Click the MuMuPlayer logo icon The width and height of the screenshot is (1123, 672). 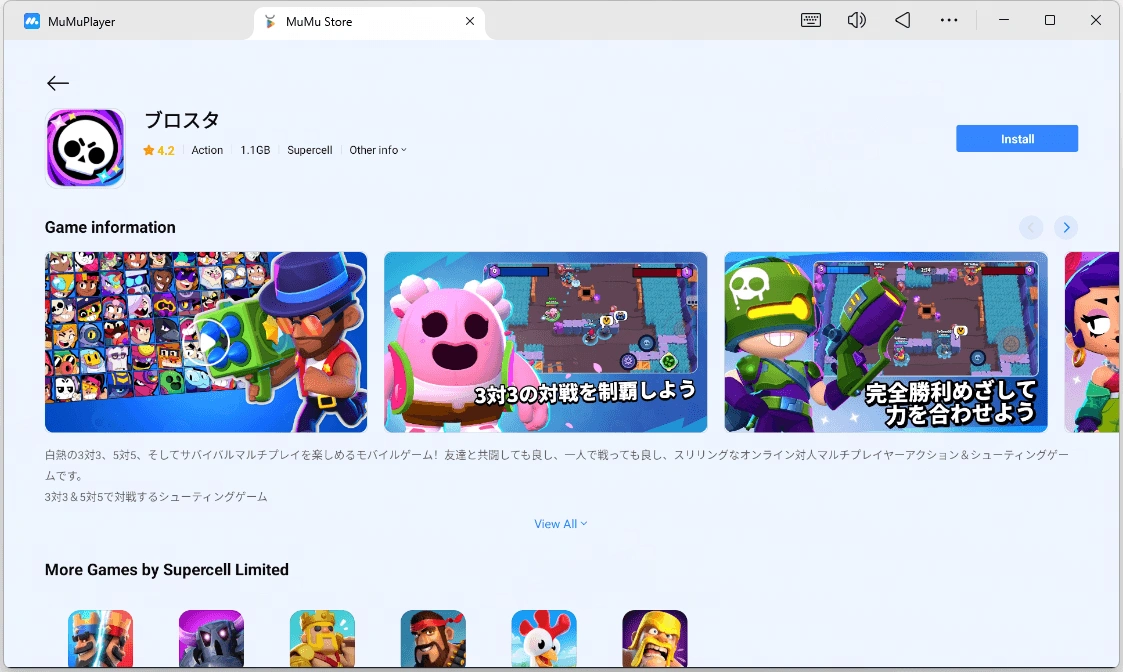click(x=32, y=21)
